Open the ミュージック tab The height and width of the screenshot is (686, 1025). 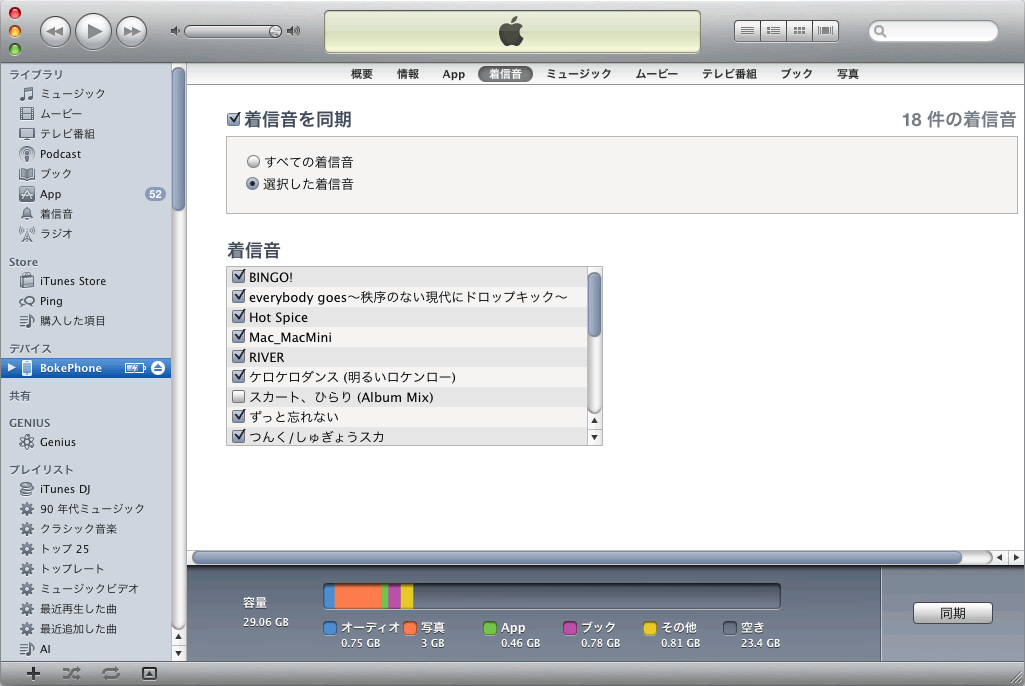(579, 74)
